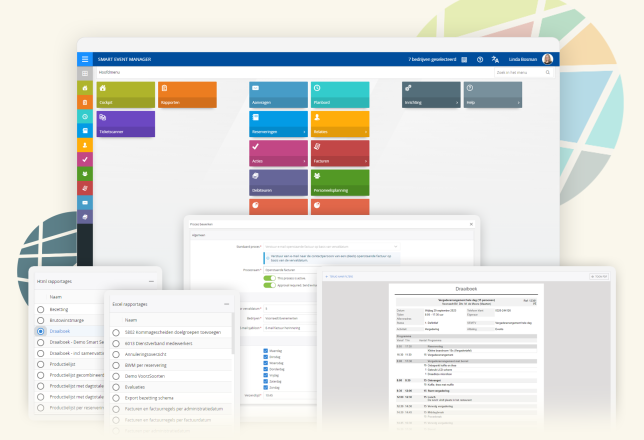This screenshot has height=440, width=644.
Task: Collapse the Html rapportages panel
Action: [x=151, y=281]
